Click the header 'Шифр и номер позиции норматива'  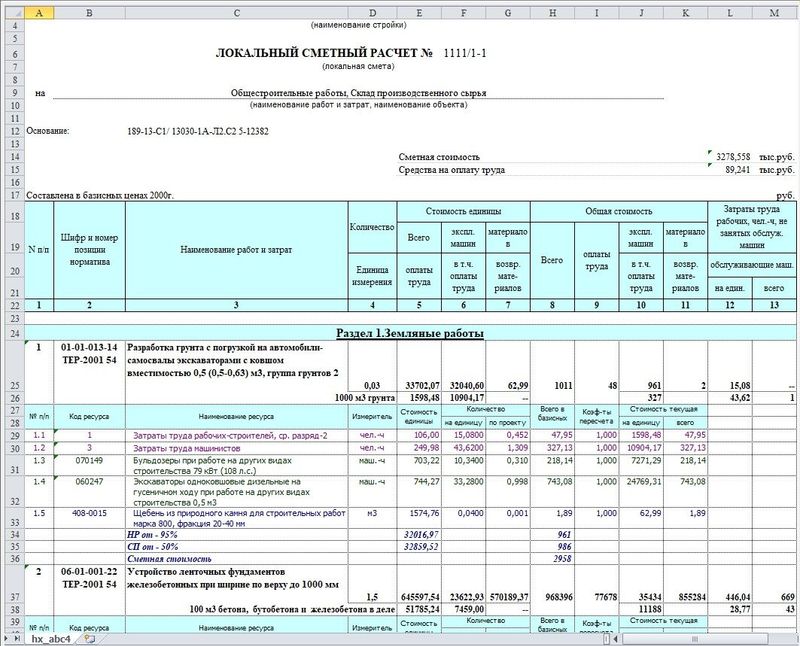(x=89, y=250)
